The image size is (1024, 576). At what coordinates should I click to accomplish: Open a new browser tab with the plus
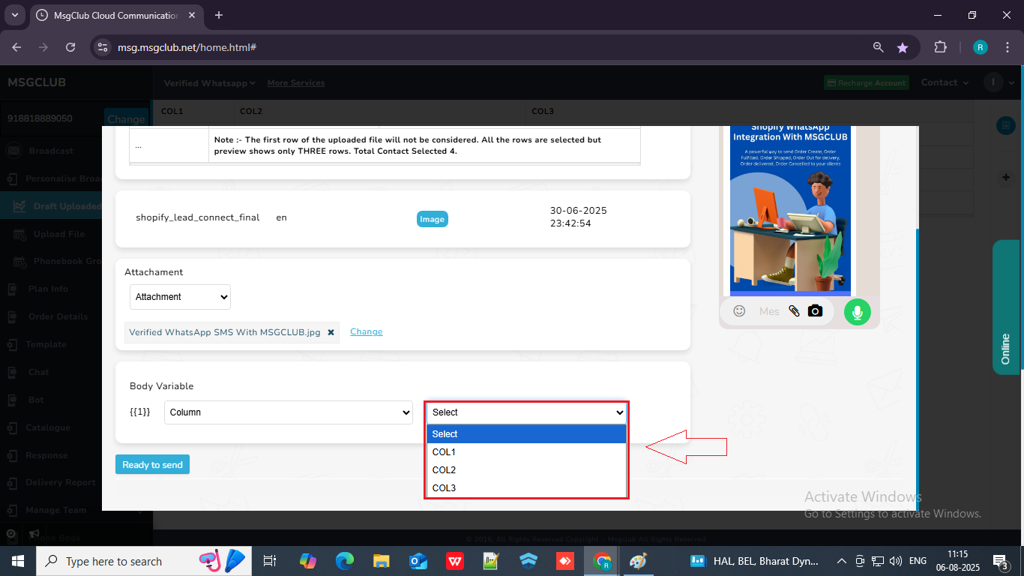click(x=219, y=15)
